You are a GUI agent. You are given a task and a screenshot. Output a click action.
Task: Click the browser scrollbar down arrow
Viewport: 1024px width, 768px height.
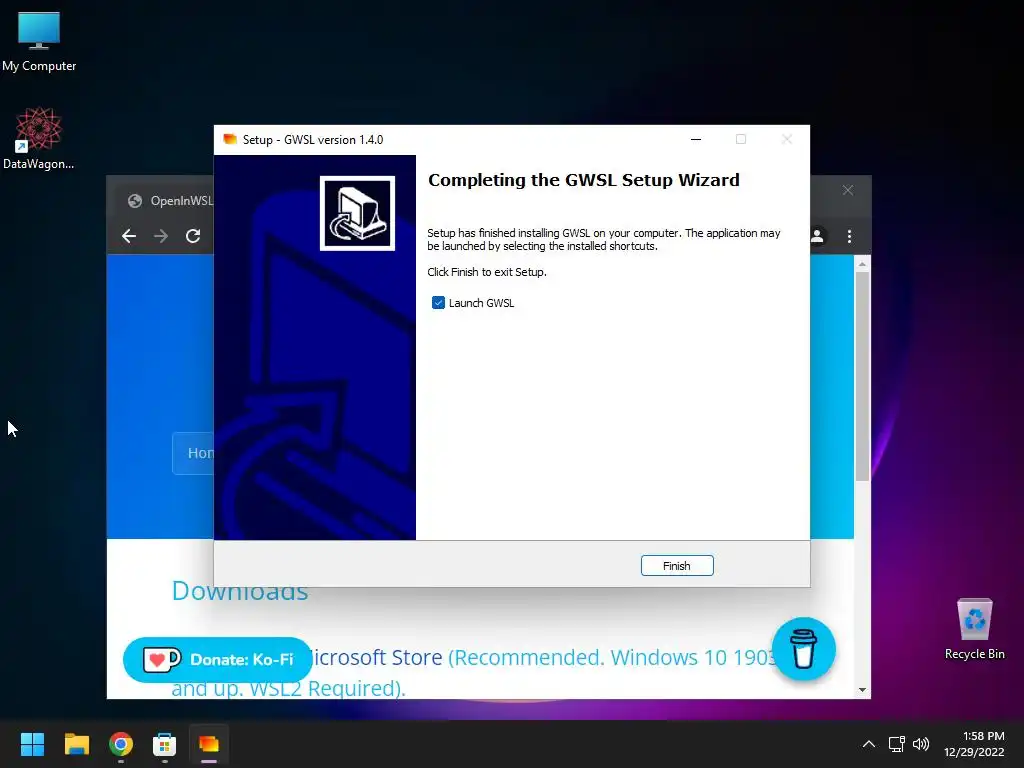coord(862,690)
